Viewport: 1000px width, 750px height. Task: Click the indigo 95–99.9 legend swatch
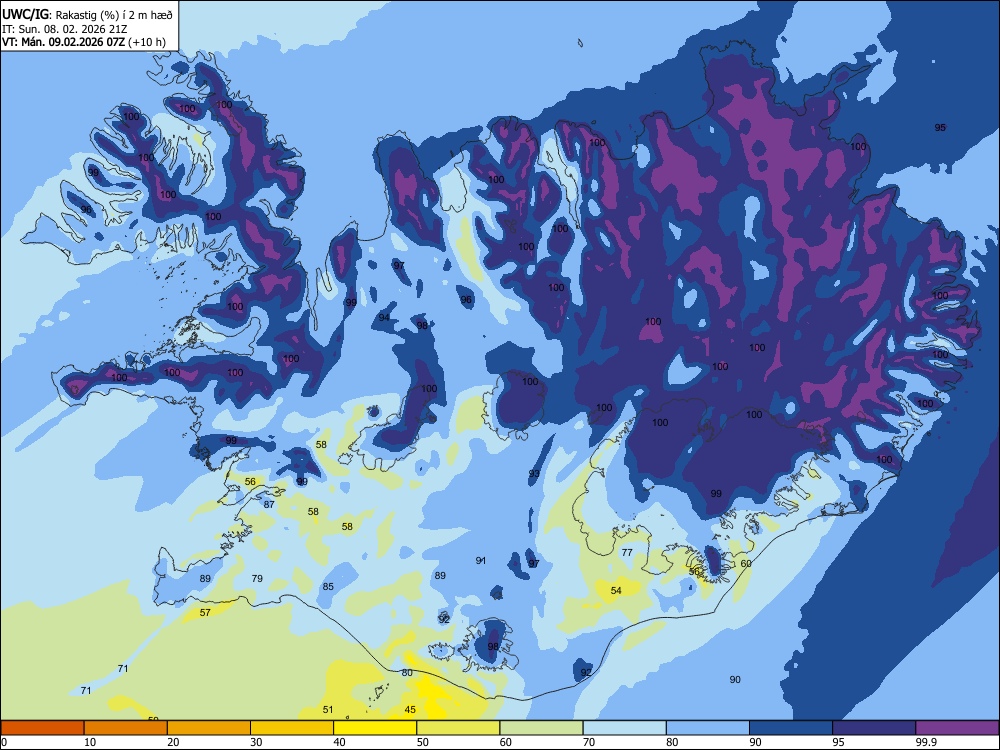(x=874, y=728)
